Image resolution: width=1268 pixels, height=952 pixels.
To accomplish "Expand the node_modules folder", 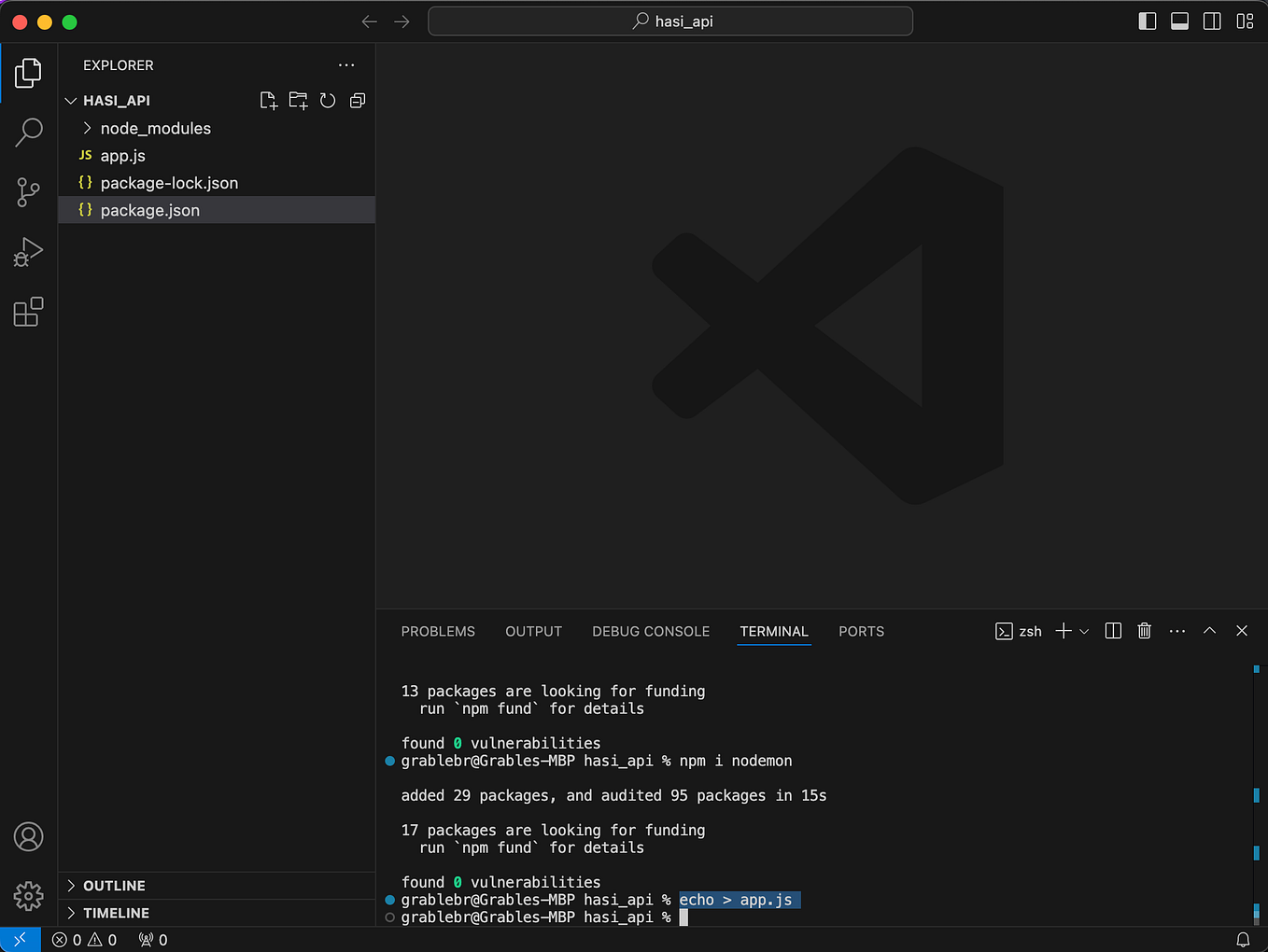I will pos(155,128).
